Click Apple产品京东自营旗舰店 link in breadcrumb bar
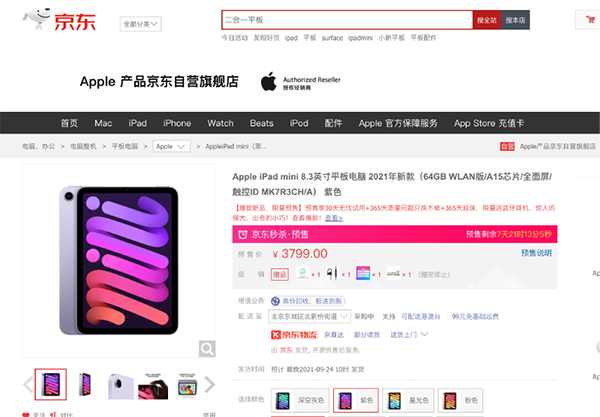Screen dimensions: 600x417 (558, 146)
